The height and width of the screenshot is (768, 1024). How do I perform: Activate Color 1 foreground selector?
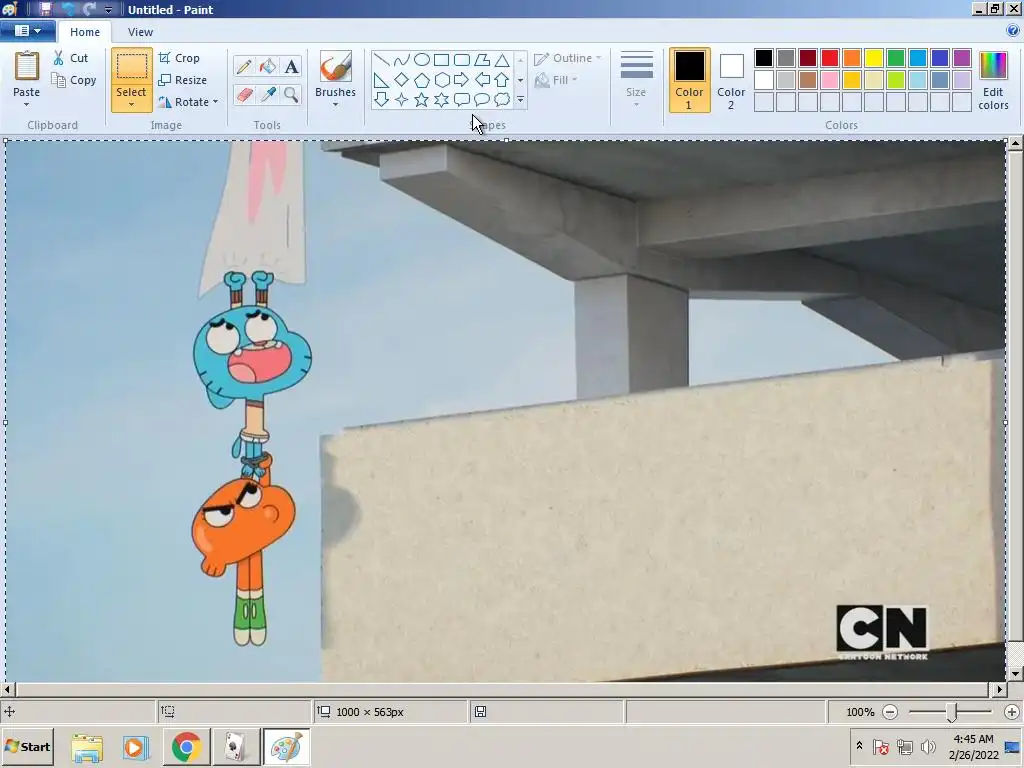click(x=689, y=80)
